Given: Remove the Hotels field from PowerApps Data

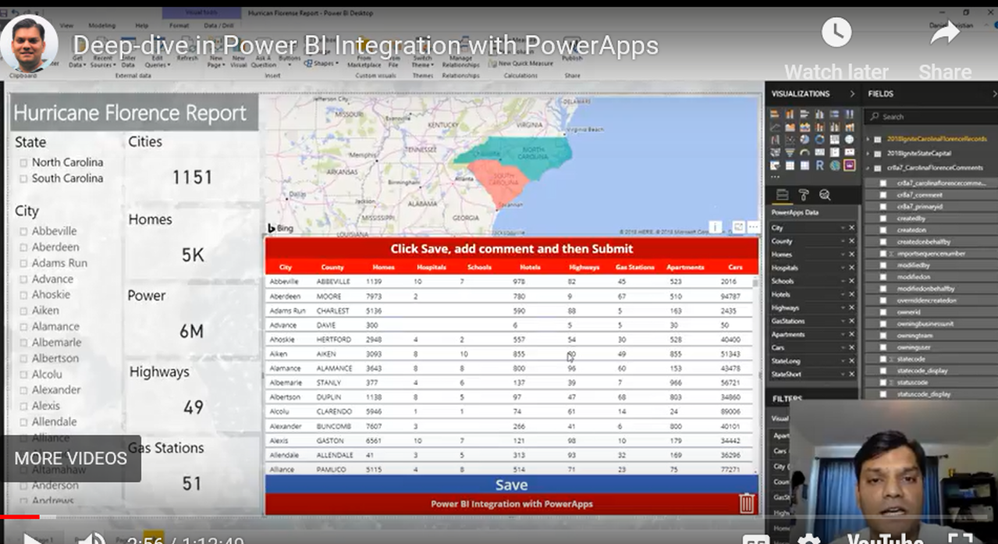Looking at the screenshot, I should point(852,295).
